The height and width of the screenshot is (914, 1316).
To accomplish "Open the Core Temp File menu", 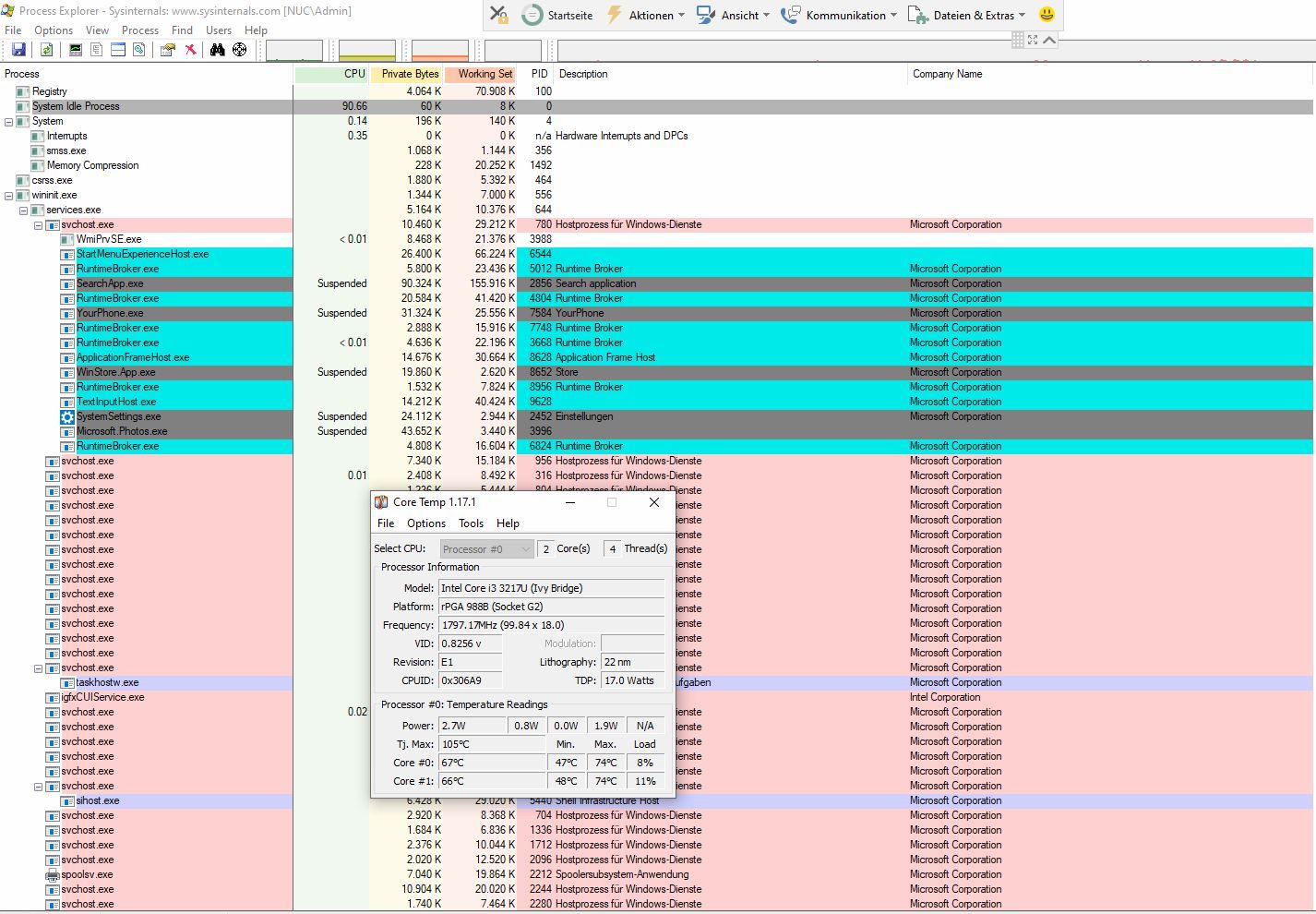I will (386, 523).
